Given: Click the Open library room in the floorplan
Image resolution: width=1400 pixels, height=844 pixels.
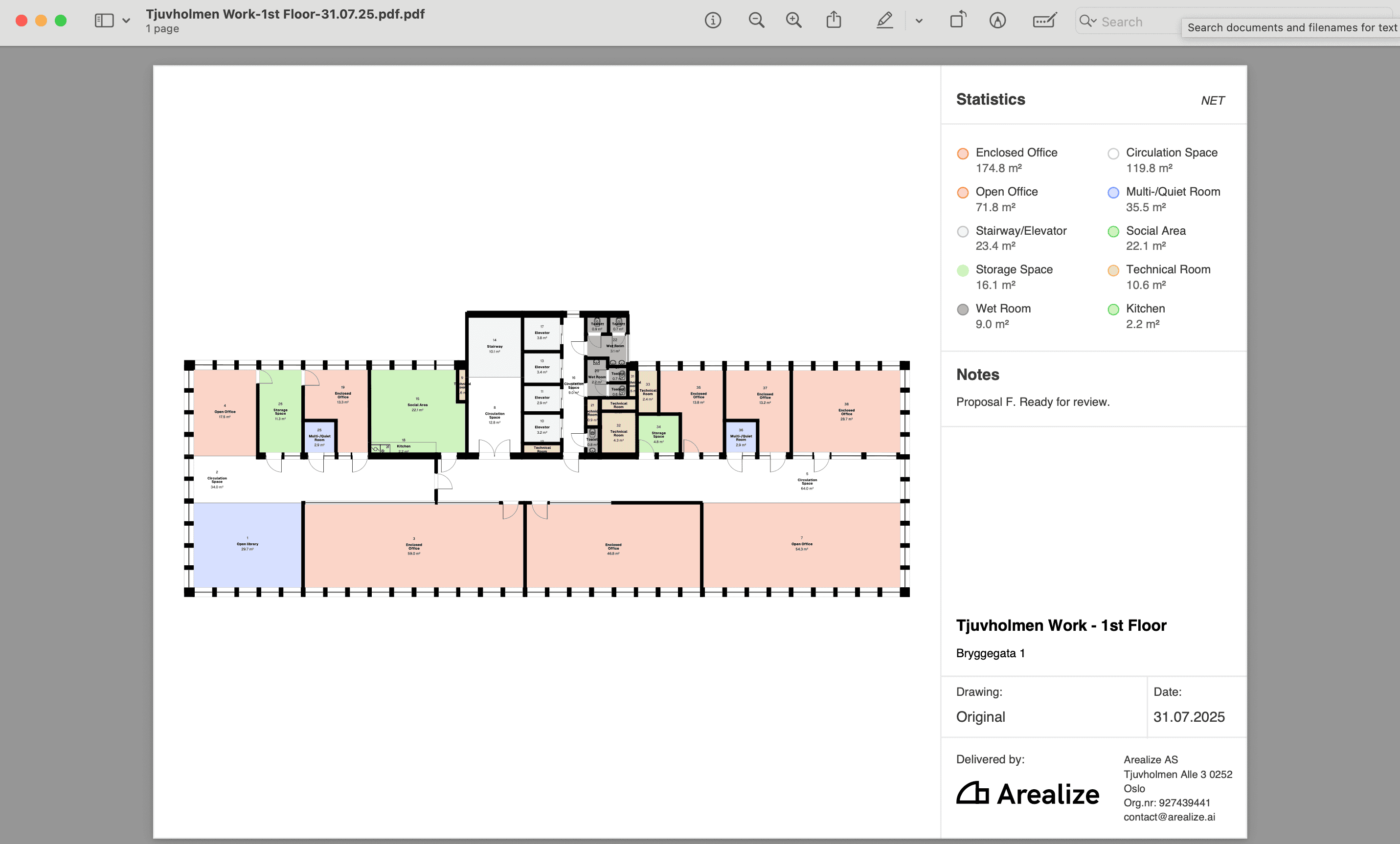Looking at the screenshot, I should 247,545.
